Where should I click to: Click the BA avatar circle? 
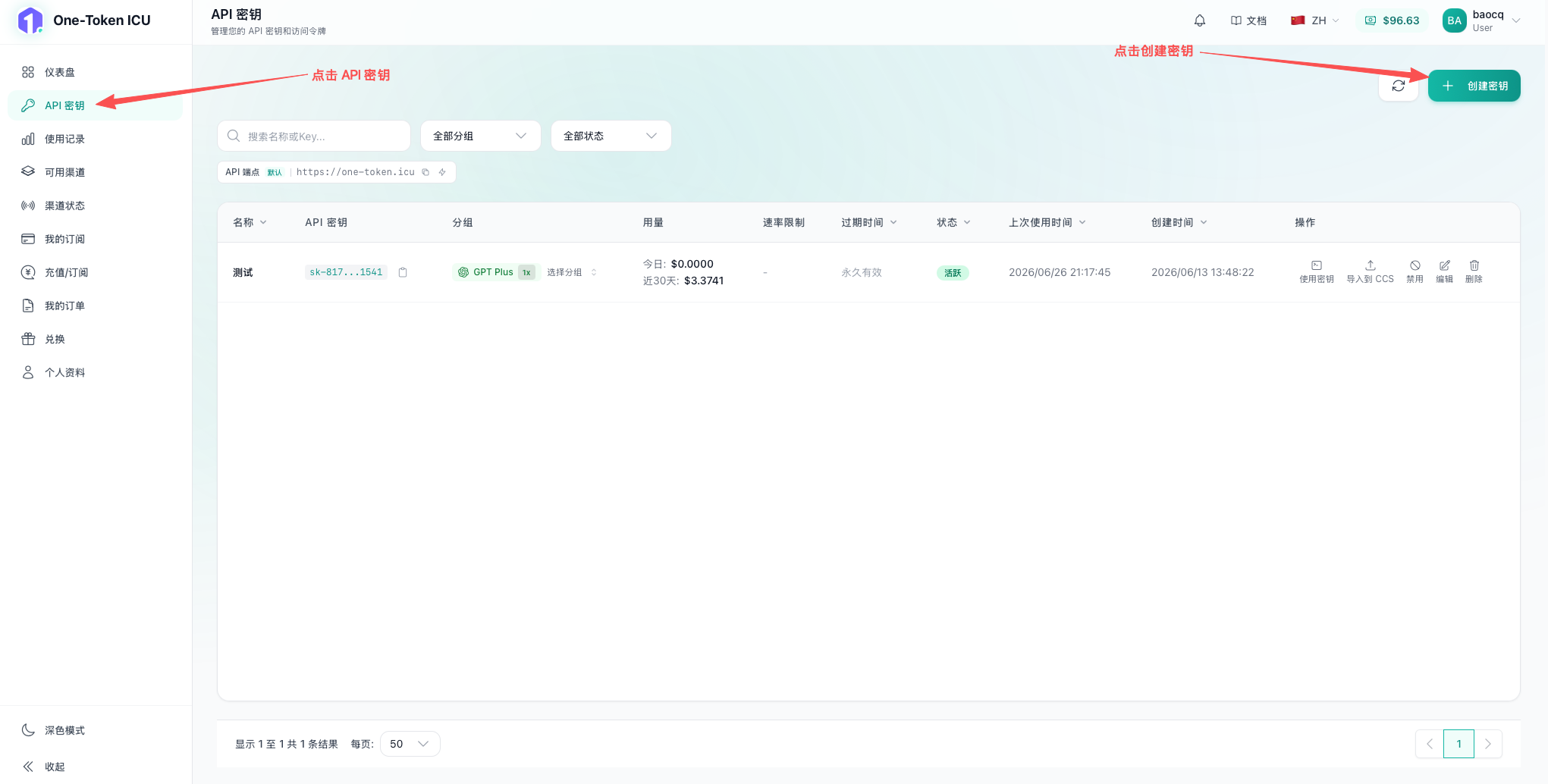[x=1454, y=20]
